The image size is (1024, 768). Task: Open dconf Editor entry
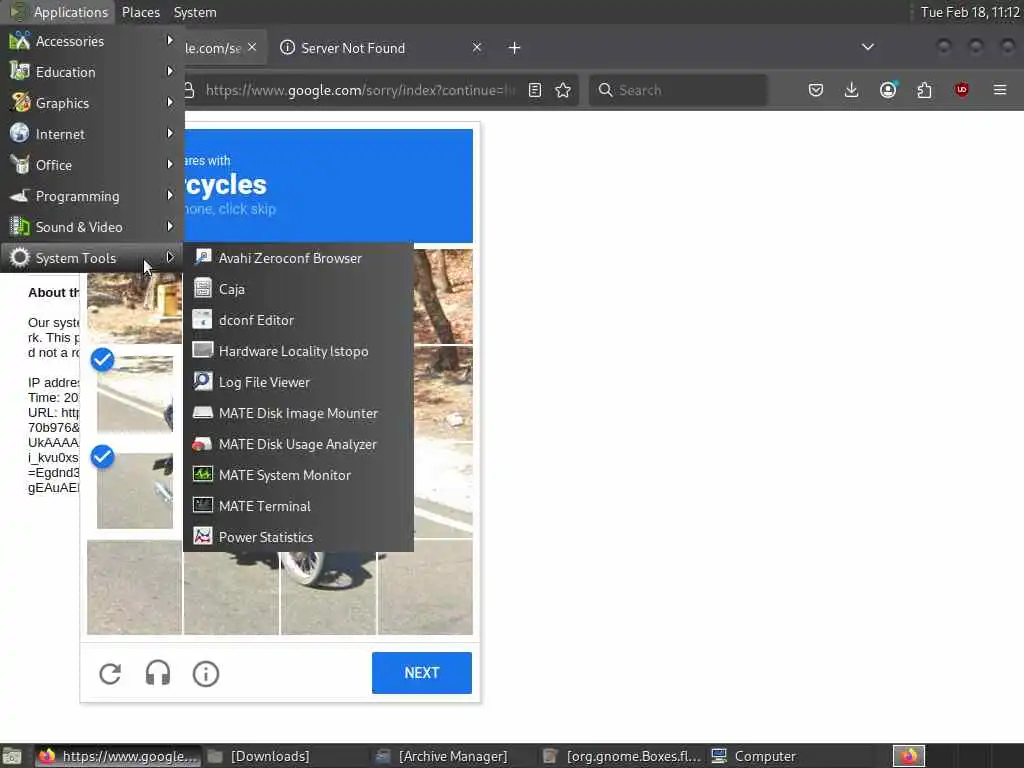pos(298,320)
